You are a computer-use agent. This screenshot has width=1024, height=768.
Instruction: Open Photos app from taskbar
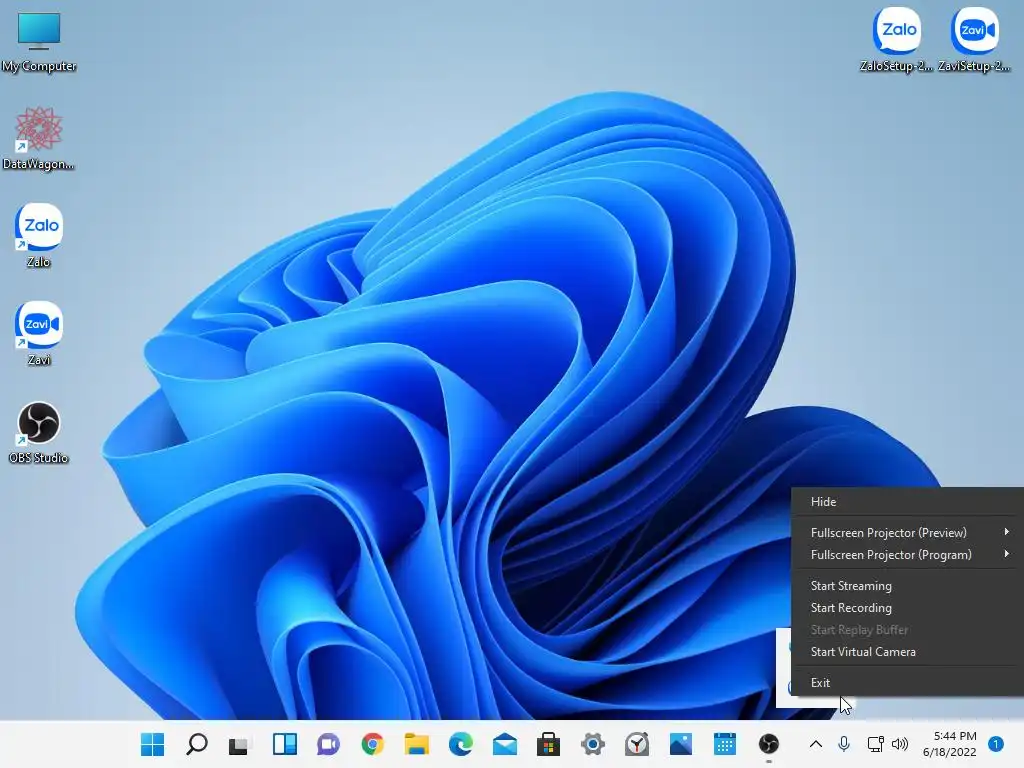(x=680, y=744)
